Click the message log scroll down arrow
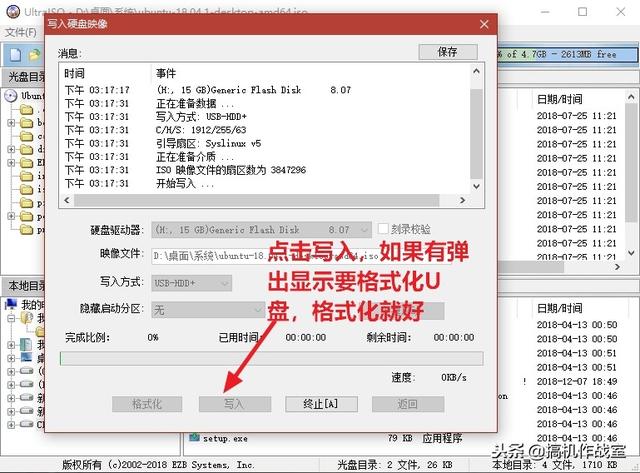This screenshot has height=473, width=640. click(476, 186)
